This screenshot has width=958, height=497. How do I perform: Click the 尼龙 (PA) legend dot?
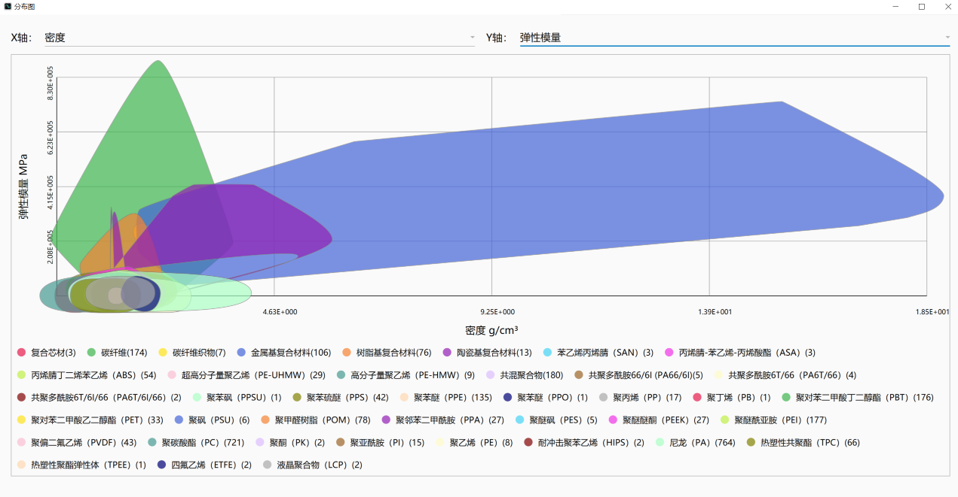click(x=661, y=442)
